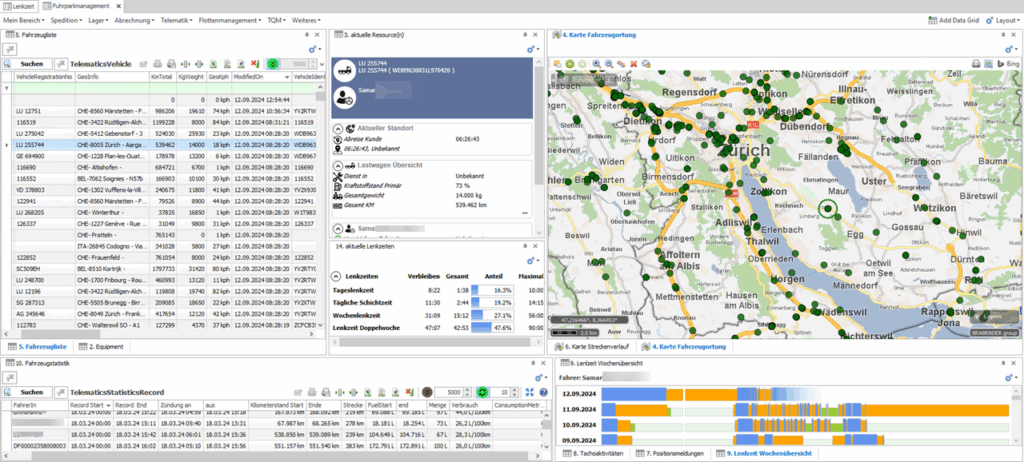Toggle green auto-refresh button in Fahrzeugstatistik
Screen dimensions: 1024x462
(481, 391)
